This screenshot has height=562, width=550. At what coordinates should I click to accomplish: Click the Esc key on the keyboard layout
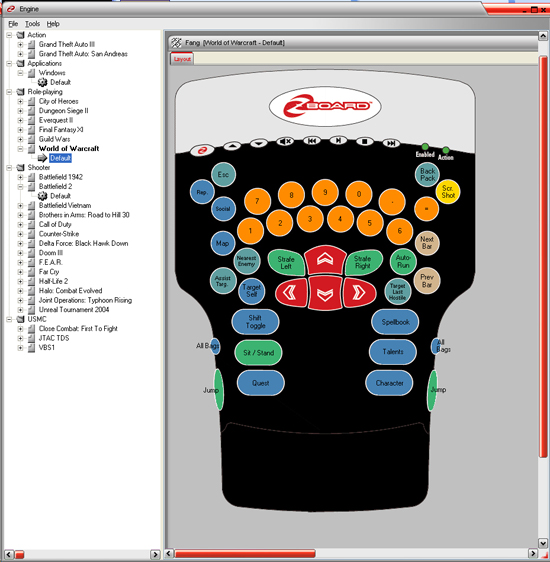point(223,175)
